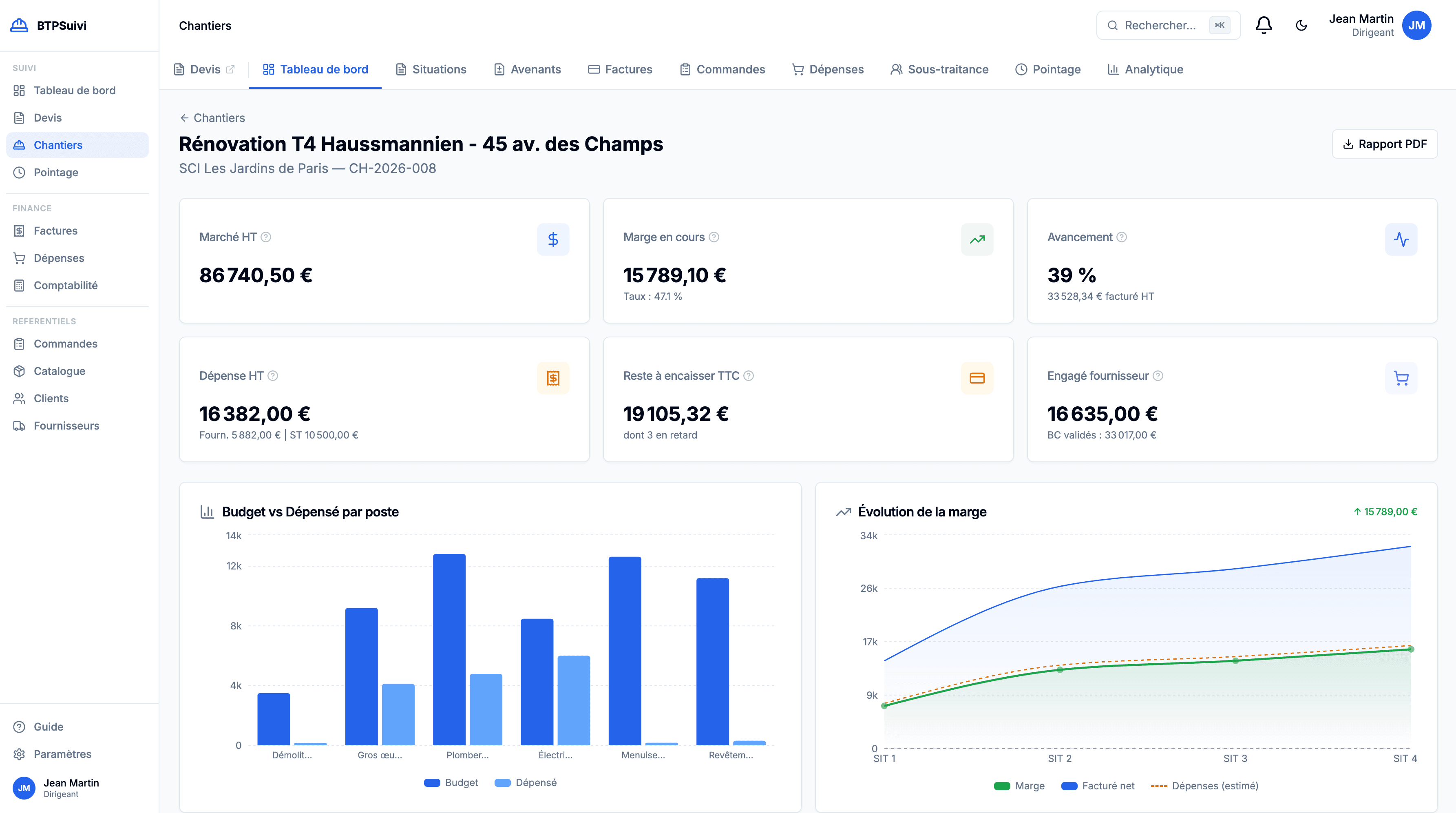Click help icon beside Marge en cours
This screenshot has width=1456, height=813.
tap(714, 237)
